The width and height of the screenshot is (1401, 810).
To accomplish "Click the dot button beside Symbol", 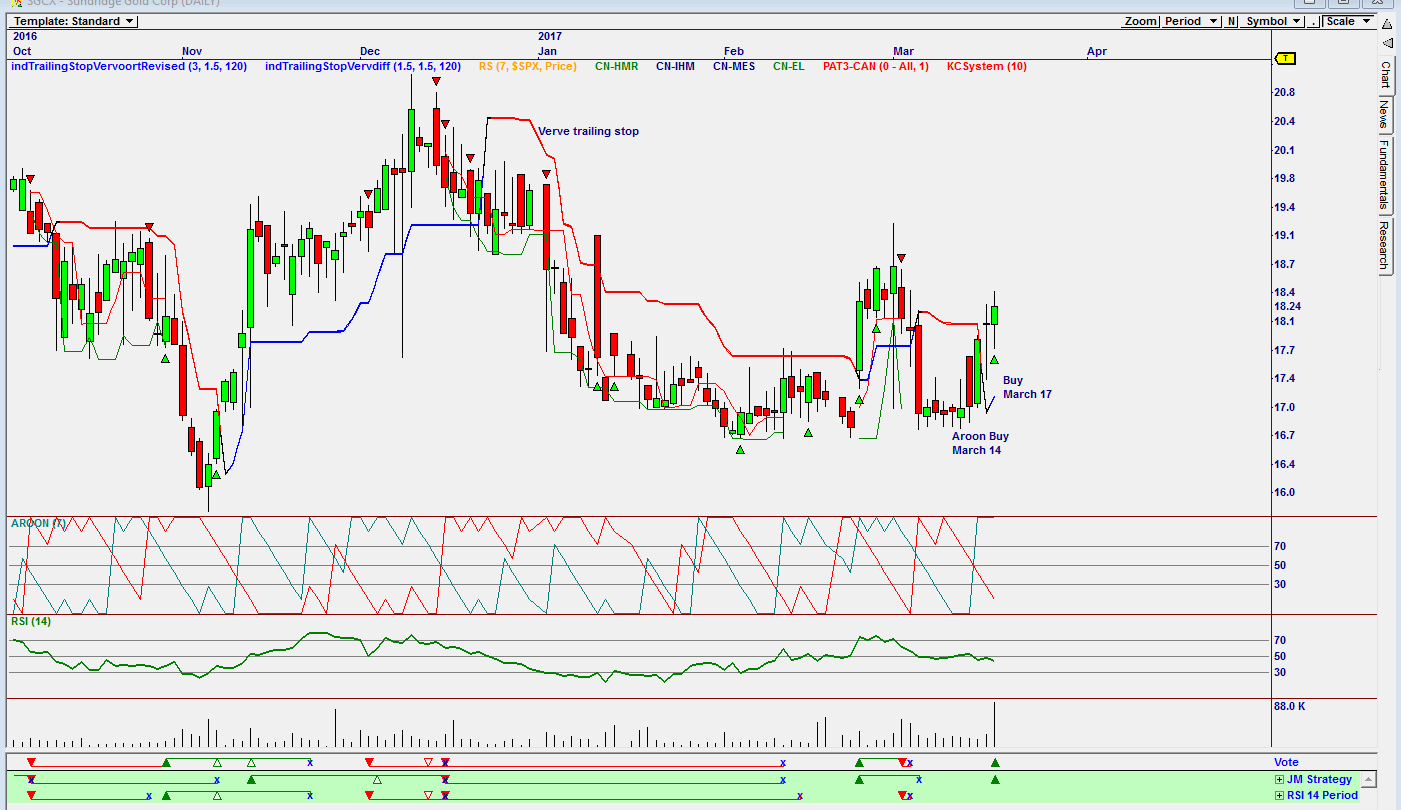I will (x=1313, y=21).
